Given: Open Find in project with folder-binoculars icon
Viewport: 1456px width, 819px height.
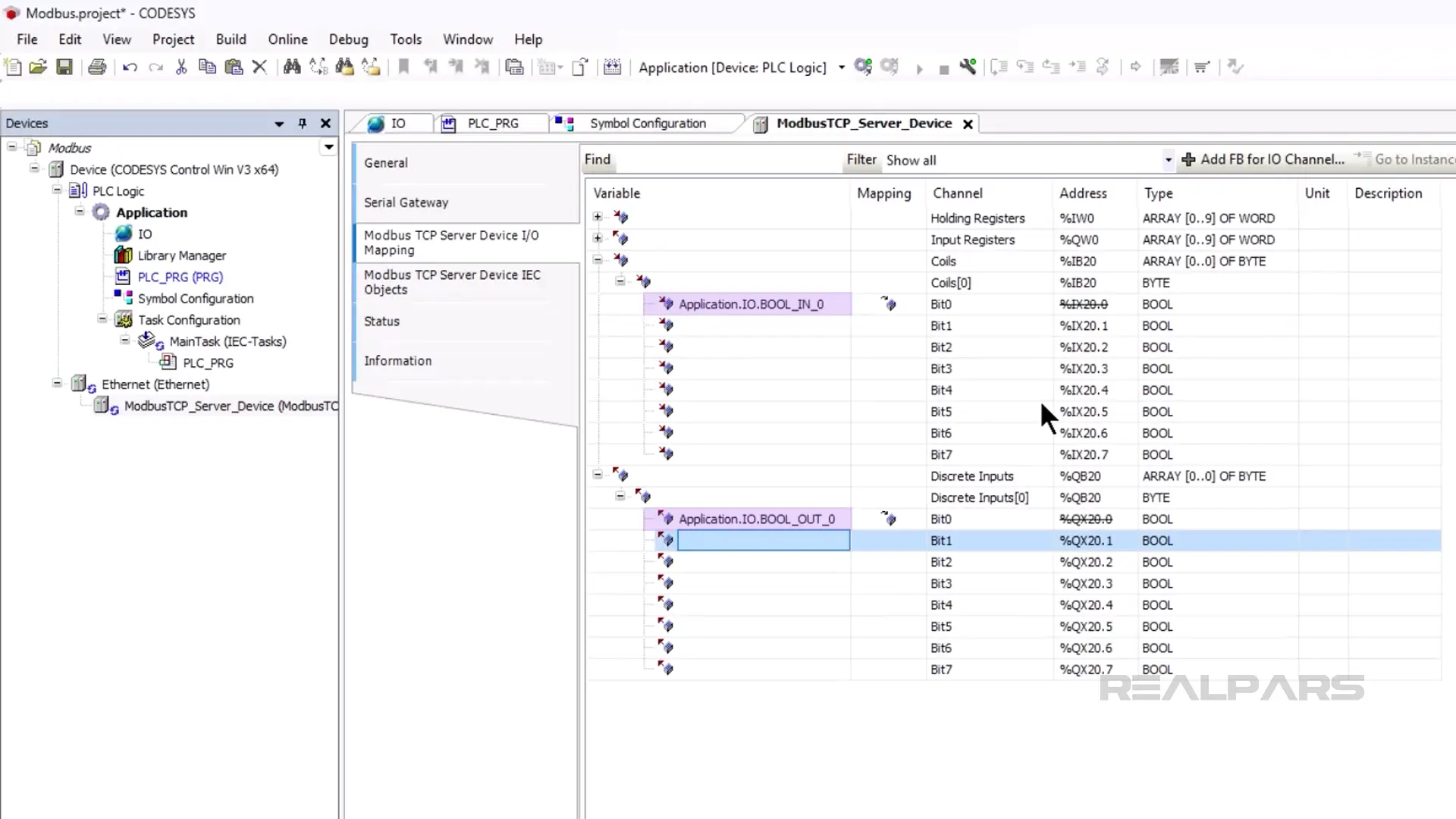Looking at the screenshot, I should (344, 67).
